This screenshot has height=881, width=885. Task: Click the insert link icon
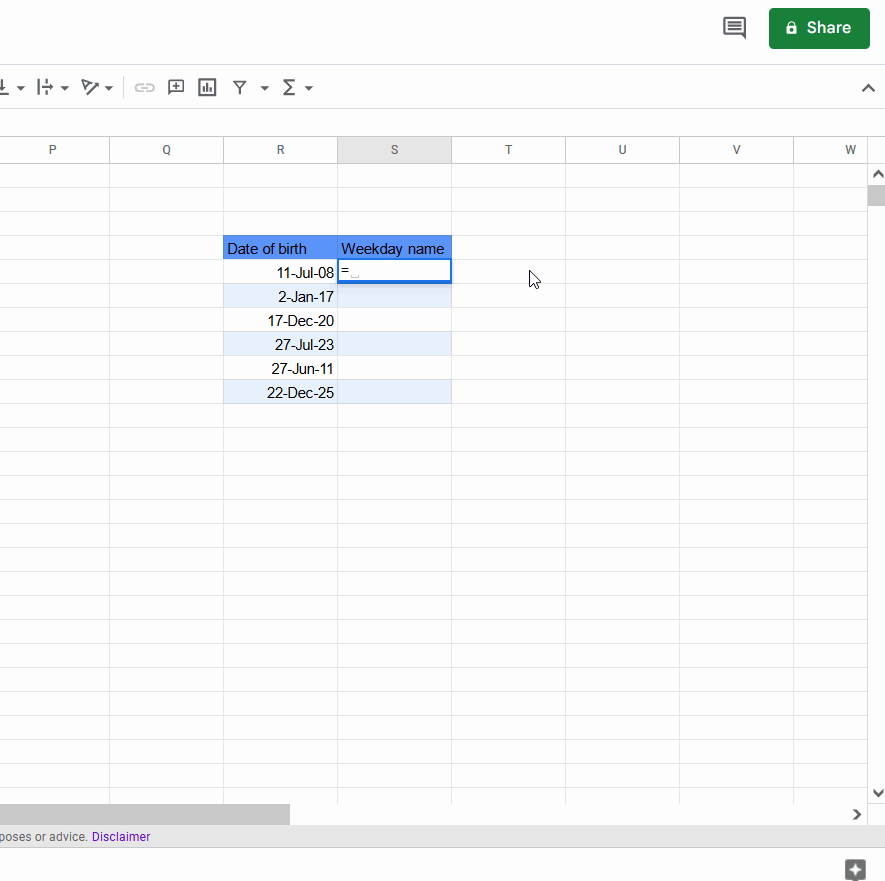click(145, 88)
